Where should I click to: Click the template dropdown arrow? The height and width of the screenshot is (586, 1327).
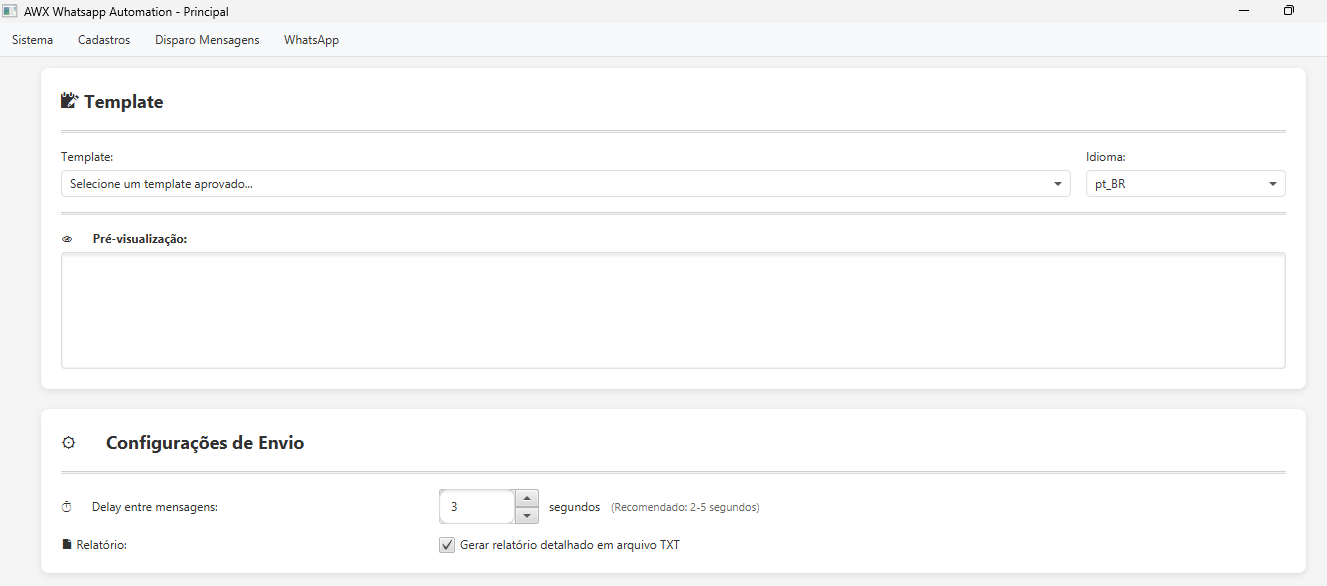[1057, 183]
